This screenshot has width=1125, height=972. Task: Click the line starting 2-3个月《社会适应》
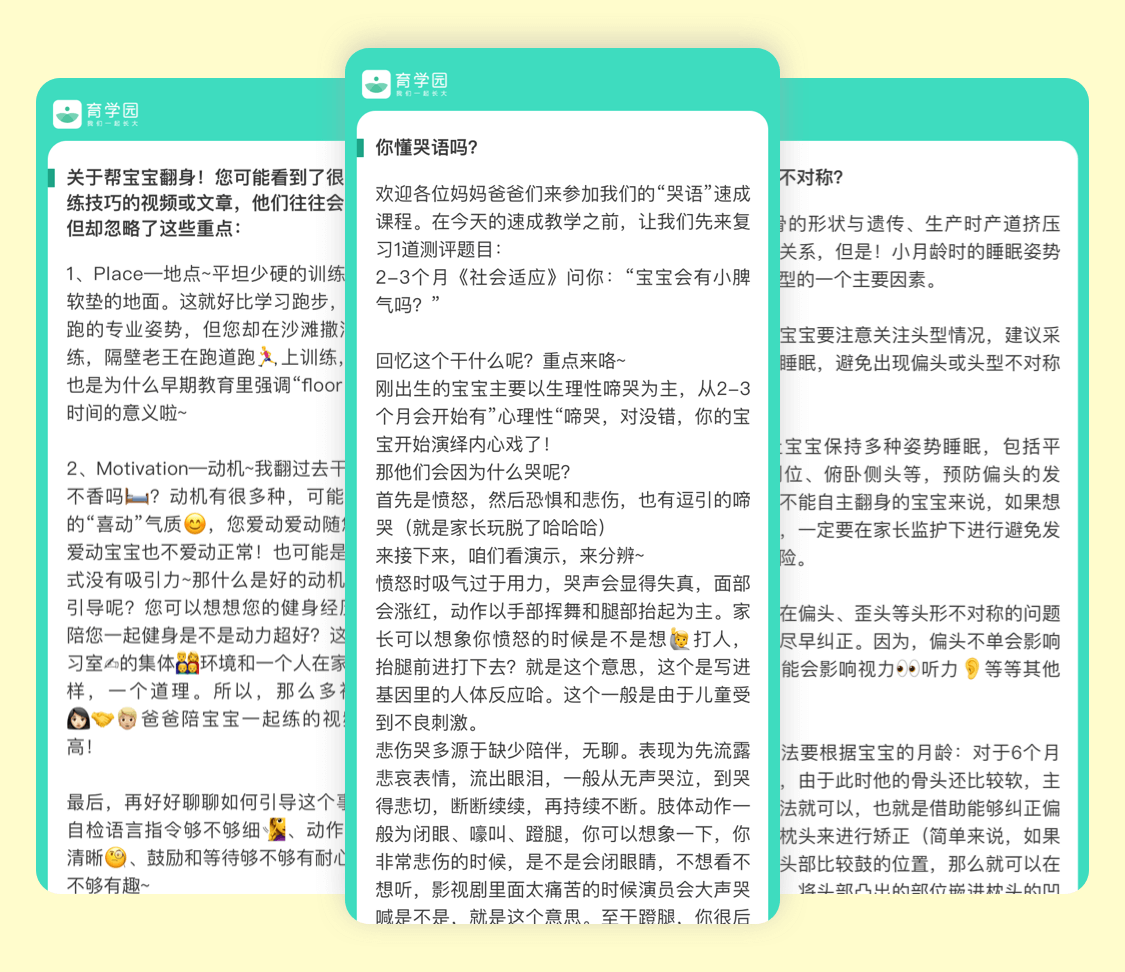pyautogui.click(x=562, y=277)
